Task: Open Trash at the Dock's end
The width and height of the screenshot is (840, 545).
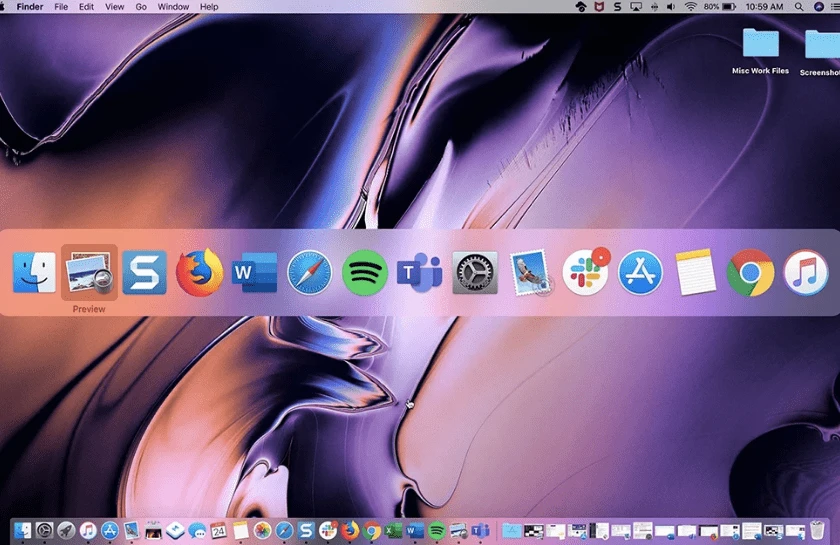Action: click(817, 530)
